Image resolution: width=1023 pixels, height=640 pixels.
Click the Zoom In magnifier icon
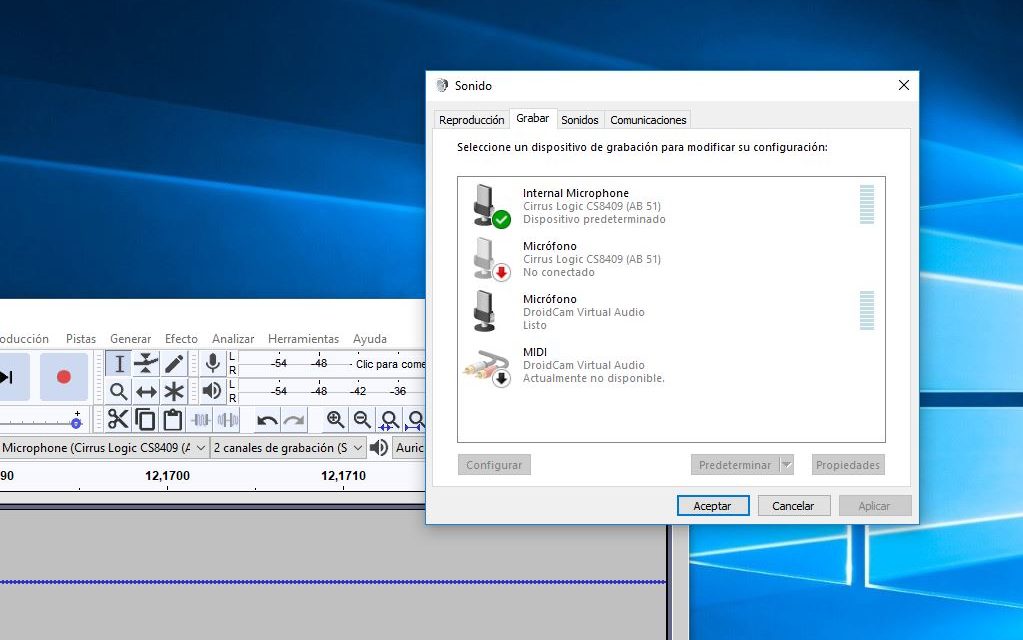pos(334,418)
